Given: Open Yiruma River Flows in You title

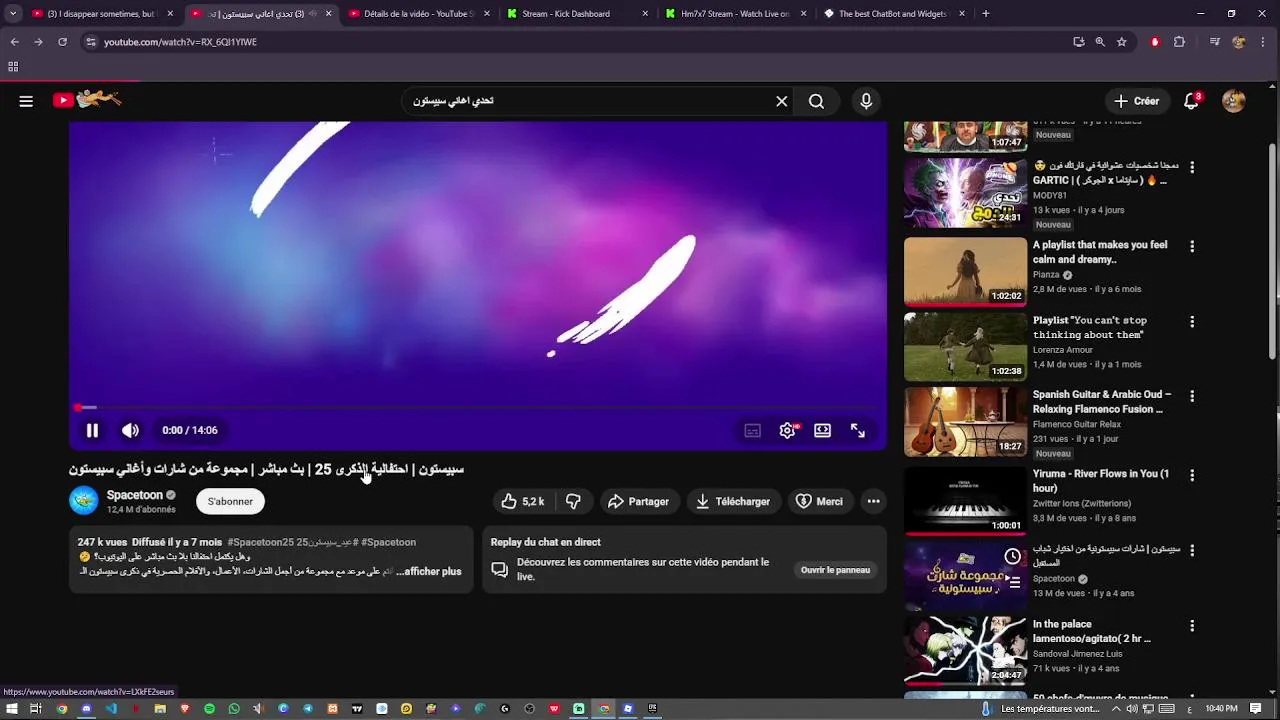Looking at the screenshot, I should point(1100,480).
